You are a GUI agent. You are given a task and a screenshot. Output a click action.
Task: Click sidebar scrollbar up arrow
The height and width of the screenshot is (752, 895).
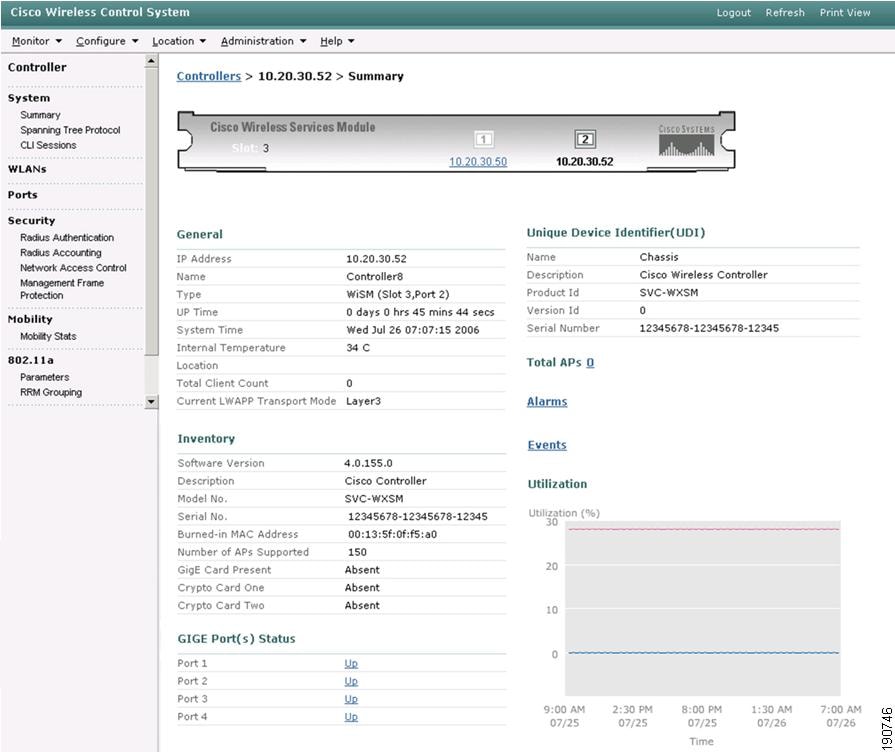[151, 61]
